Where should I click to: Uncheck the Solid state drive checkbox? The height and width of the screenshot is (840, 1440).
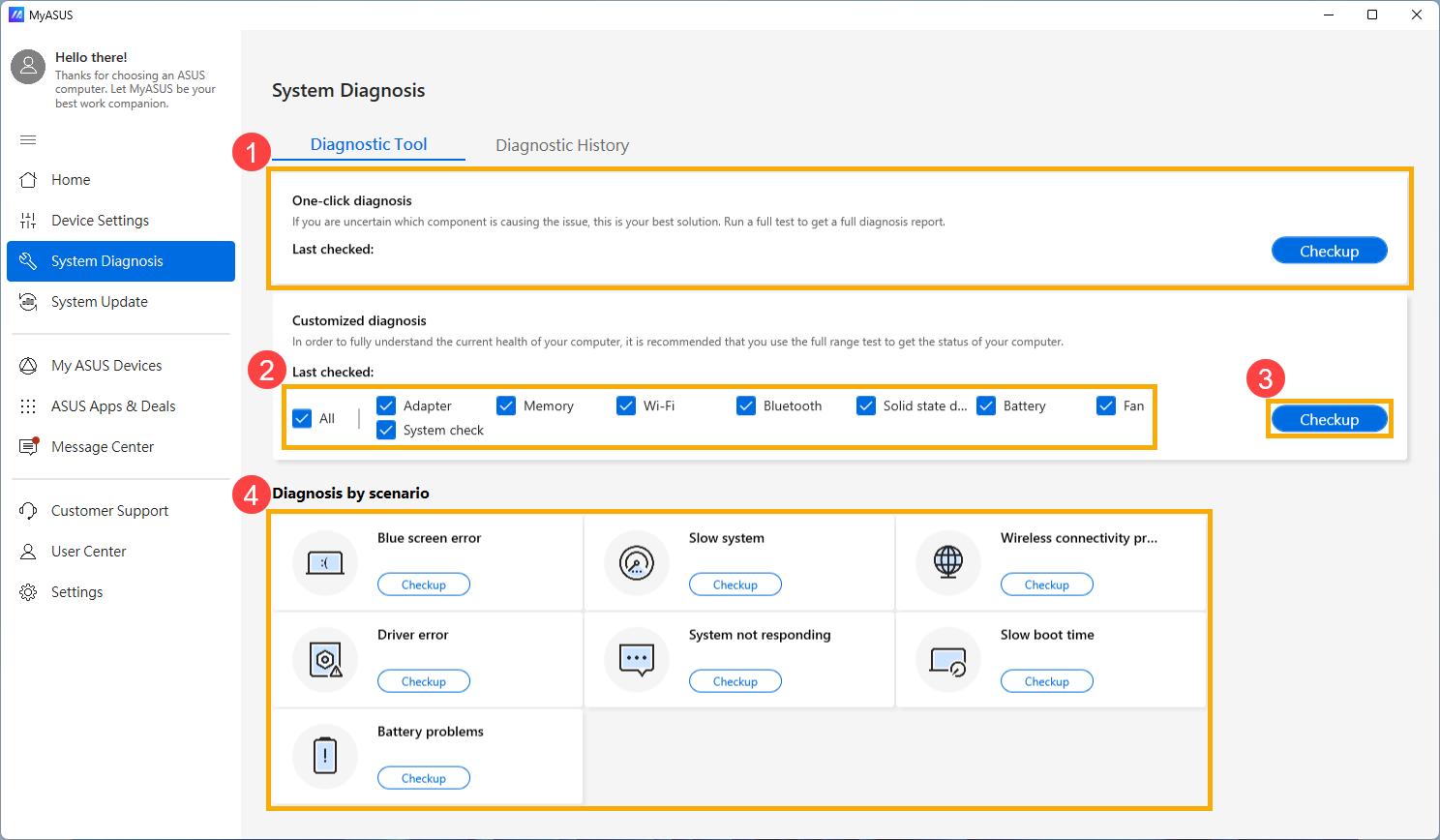point(866,405)
